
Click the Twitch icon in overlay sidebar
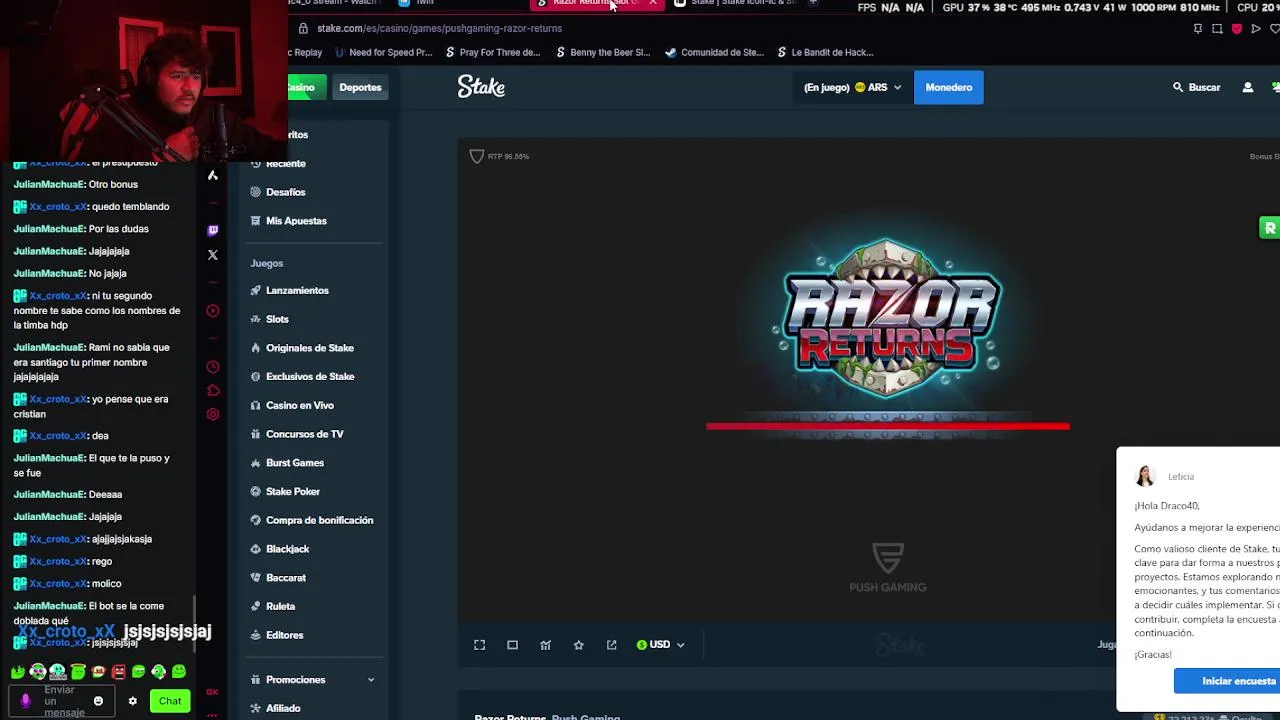pos(212,230)
